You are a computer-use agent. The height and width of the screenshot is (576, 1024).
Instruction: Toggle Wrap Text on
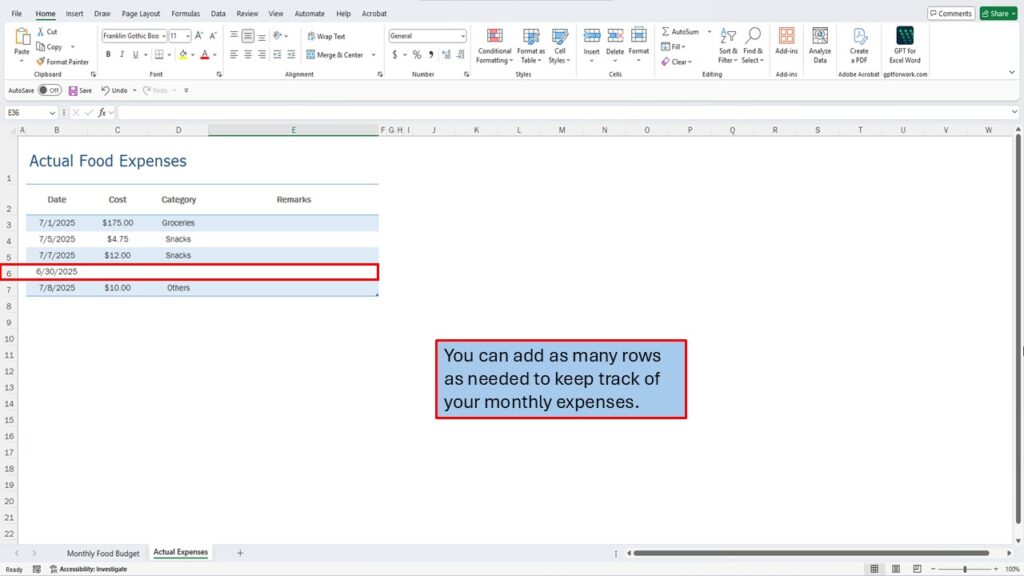pos(326,36)
